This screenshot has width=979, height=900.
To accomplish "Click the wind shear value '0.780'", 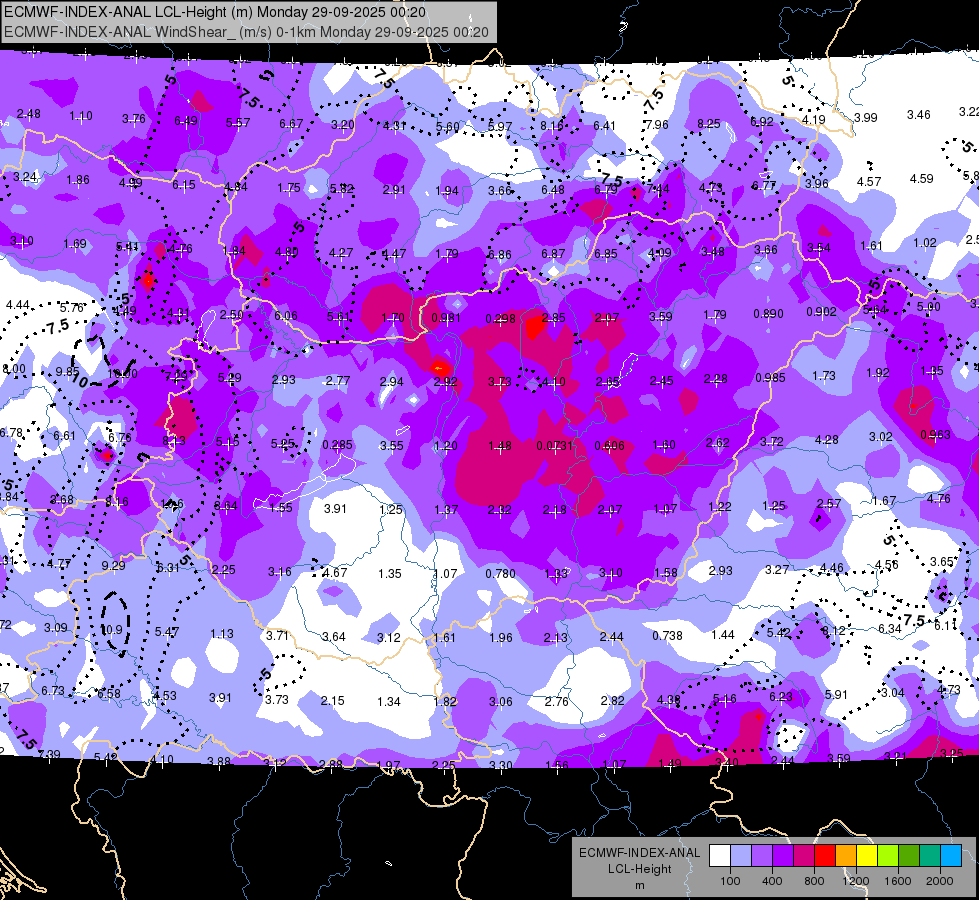I will 501,573.
